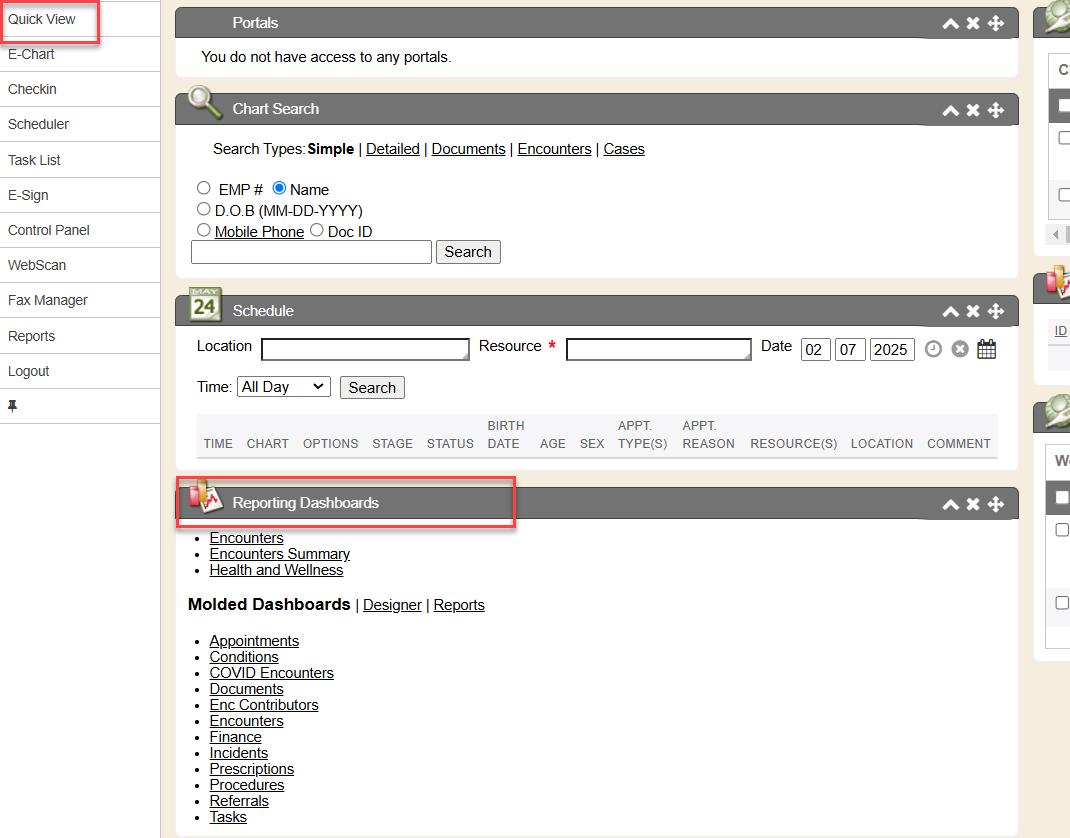This screenshot has width=1070, height=838.
Task: Click the chart search text field
Action: click(311, 252)
